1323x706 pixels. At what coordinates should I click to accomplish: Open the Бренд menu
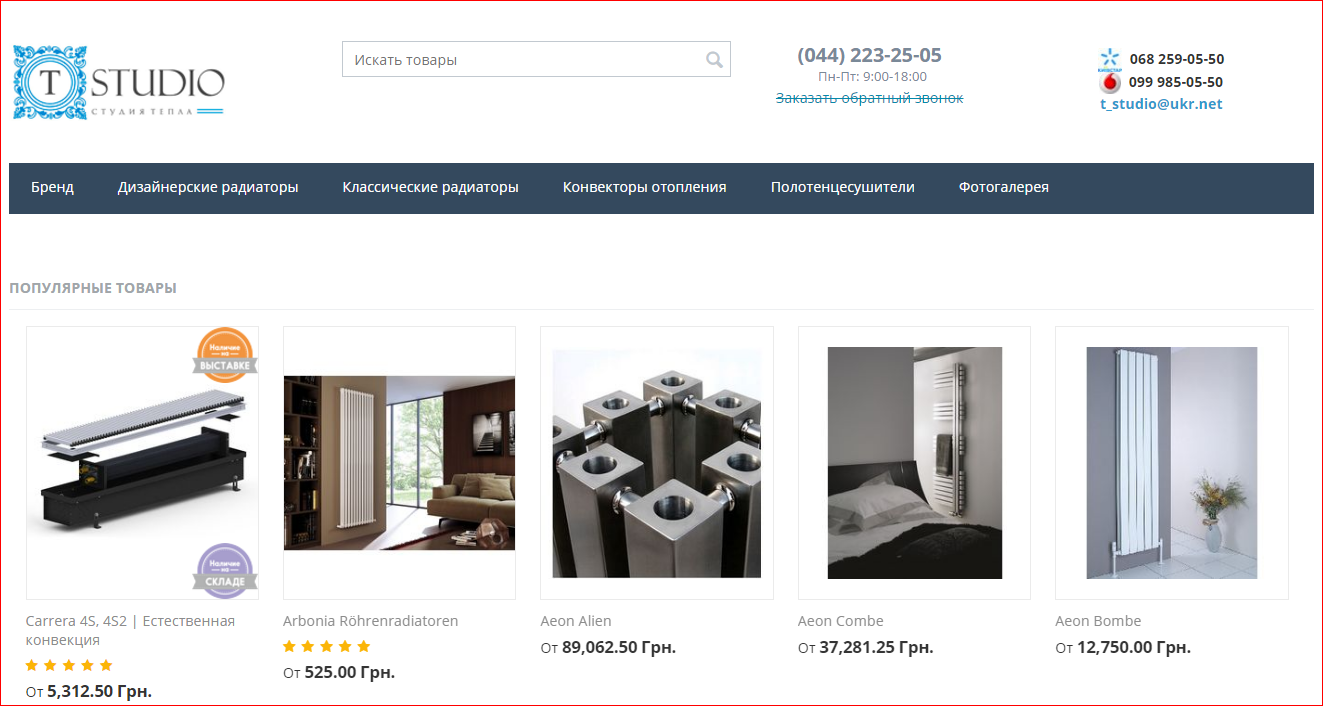pyautogui.click(x=52, y=187)
